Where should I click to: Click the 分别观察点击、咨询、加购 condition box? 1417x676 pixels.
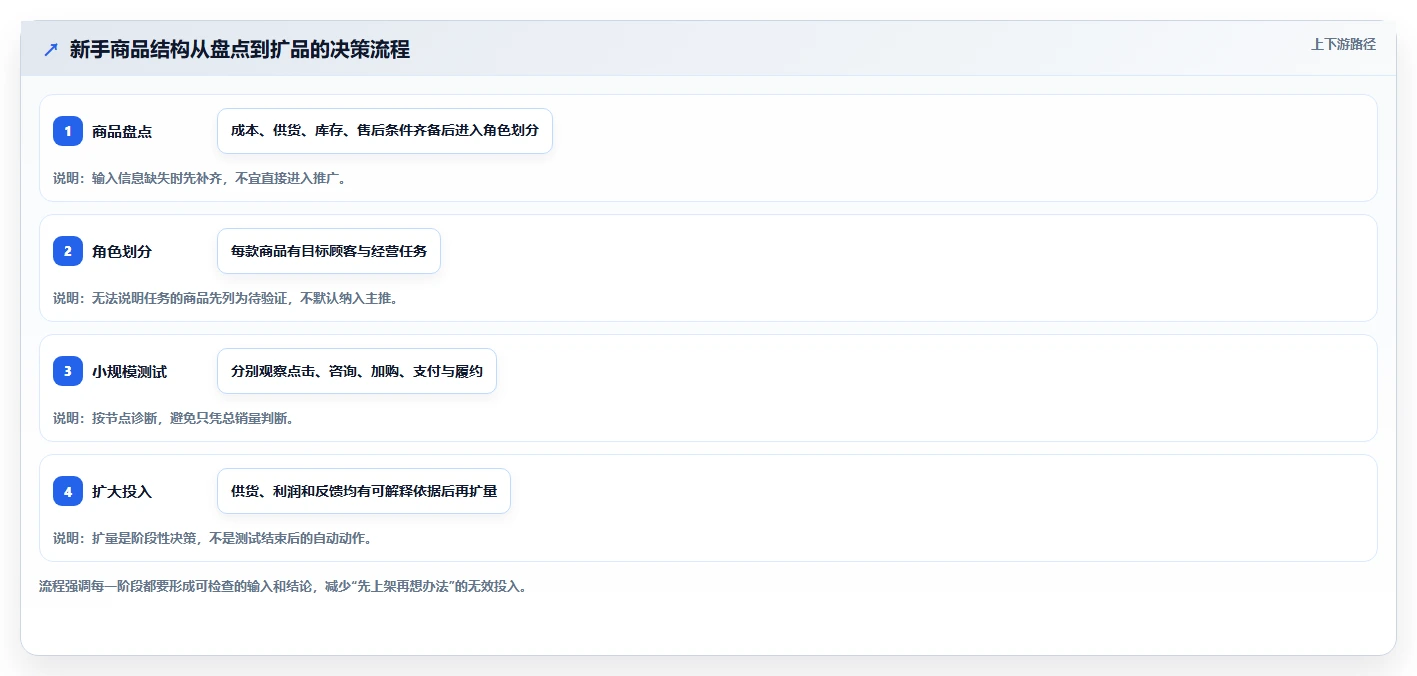coord(357,371)
